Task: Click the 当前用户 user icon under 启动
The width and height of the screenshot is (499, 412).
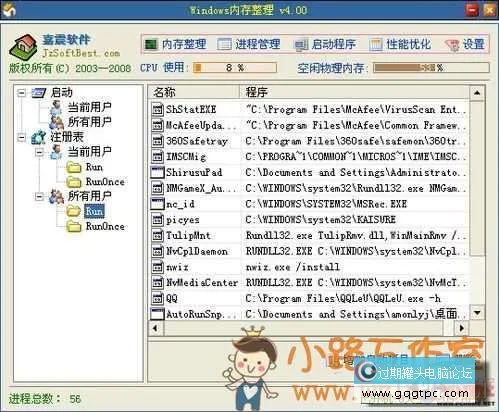Action: [56, 107]
